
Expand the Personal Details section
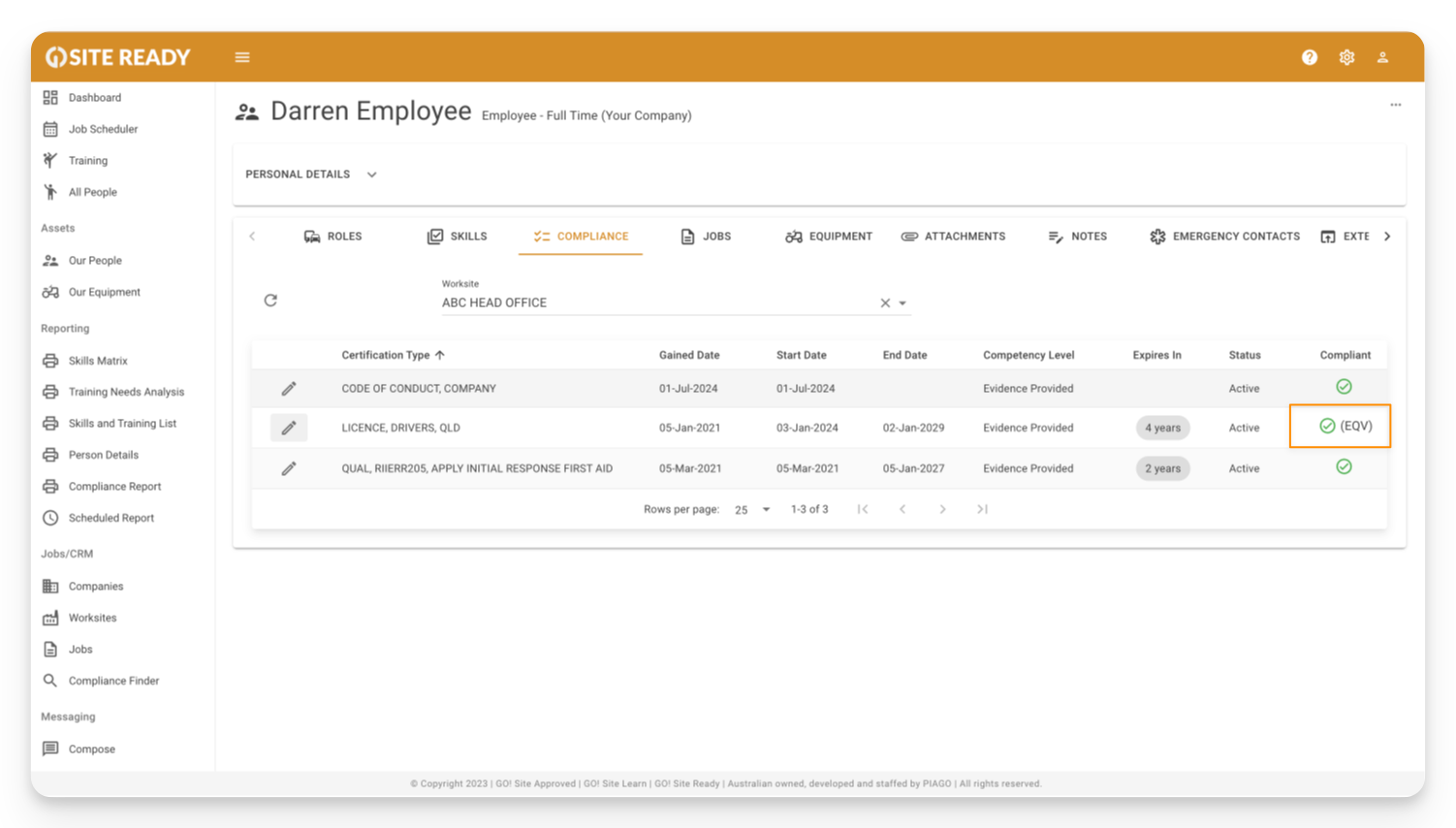point(371,175)
